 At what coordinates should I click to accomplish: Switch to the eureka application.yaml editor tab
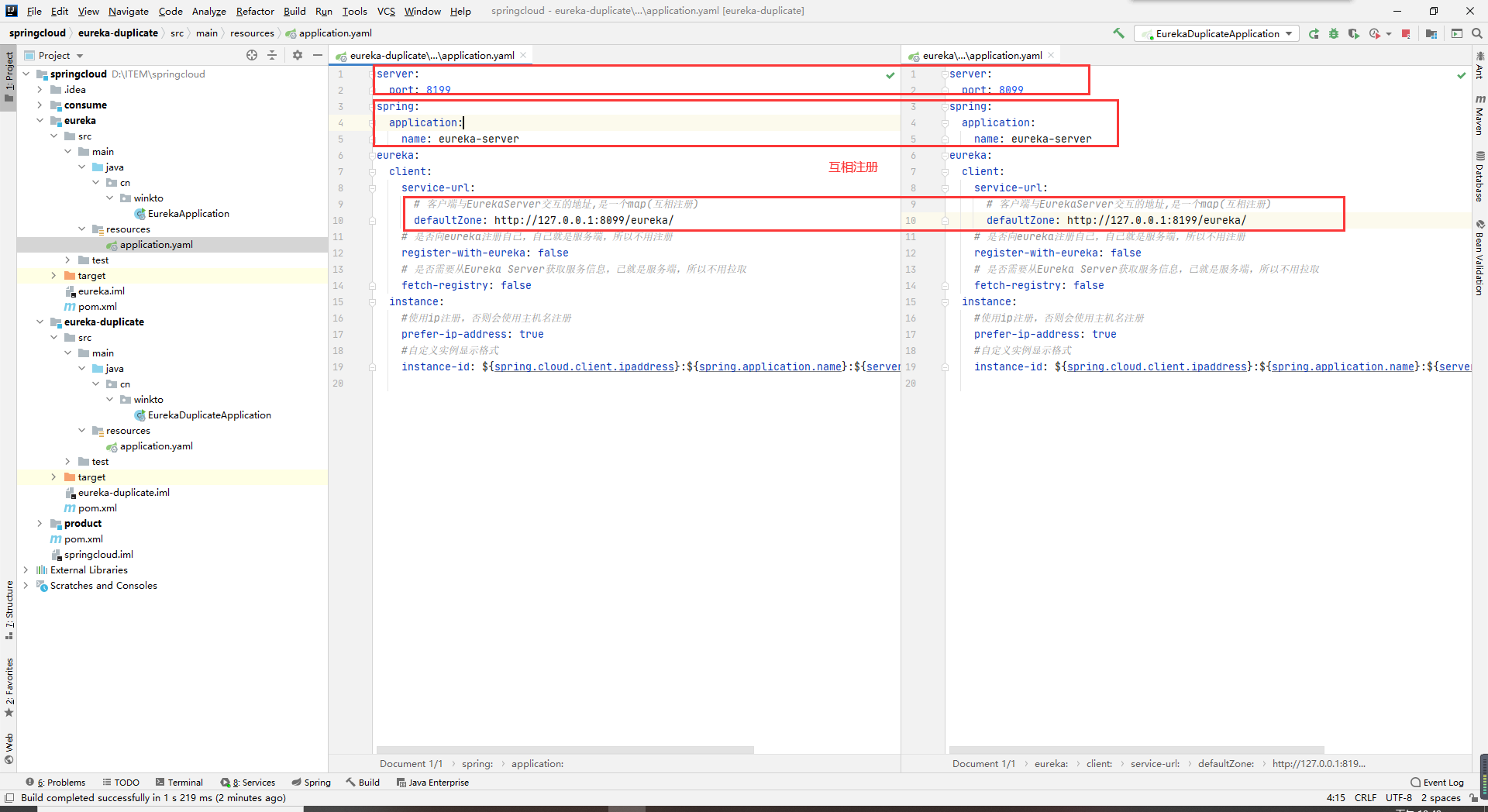pyautogui.click(x=982, y=55)
